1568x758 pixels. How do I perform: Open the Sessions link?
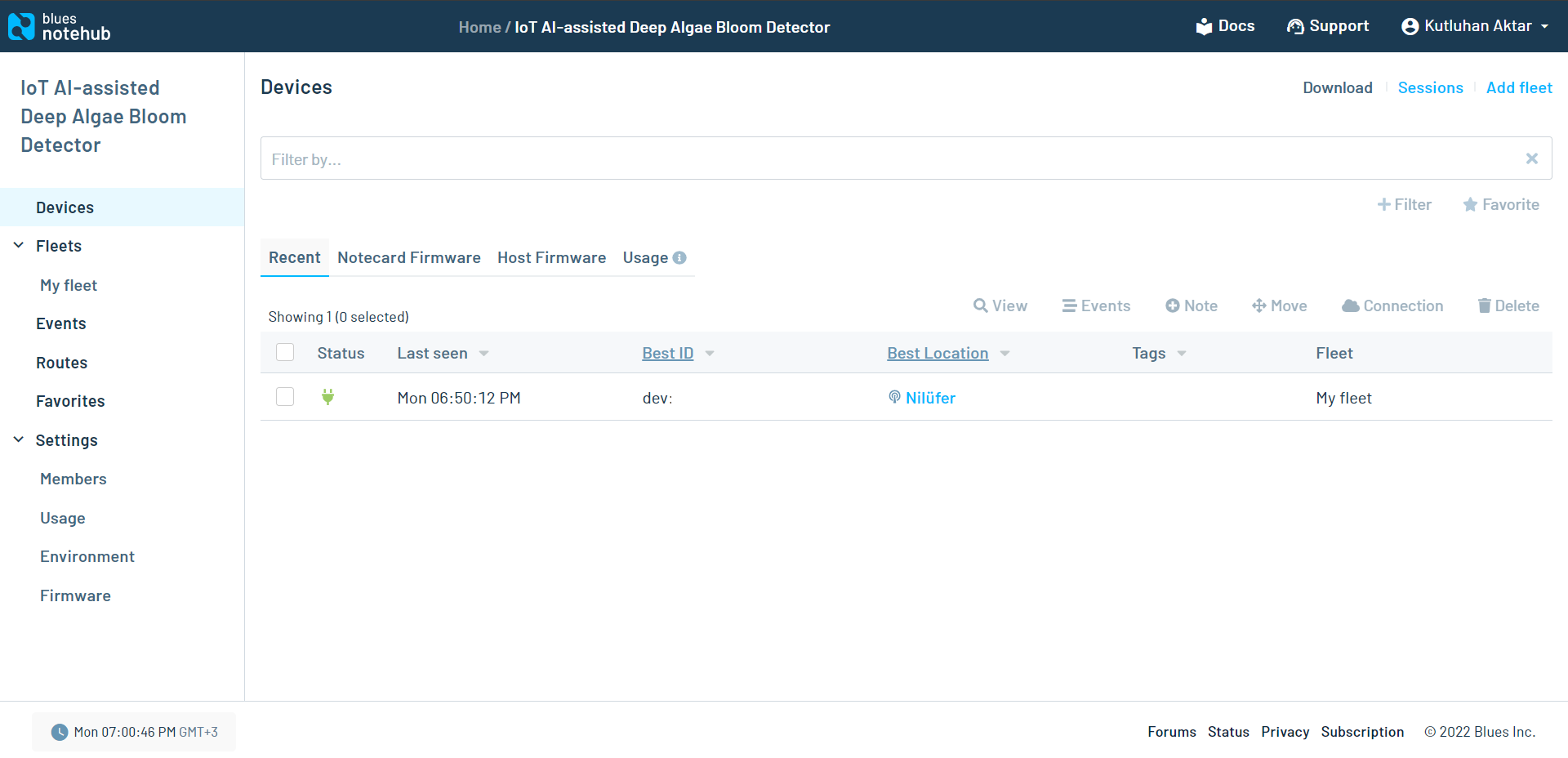click(x=1430, y=87)
